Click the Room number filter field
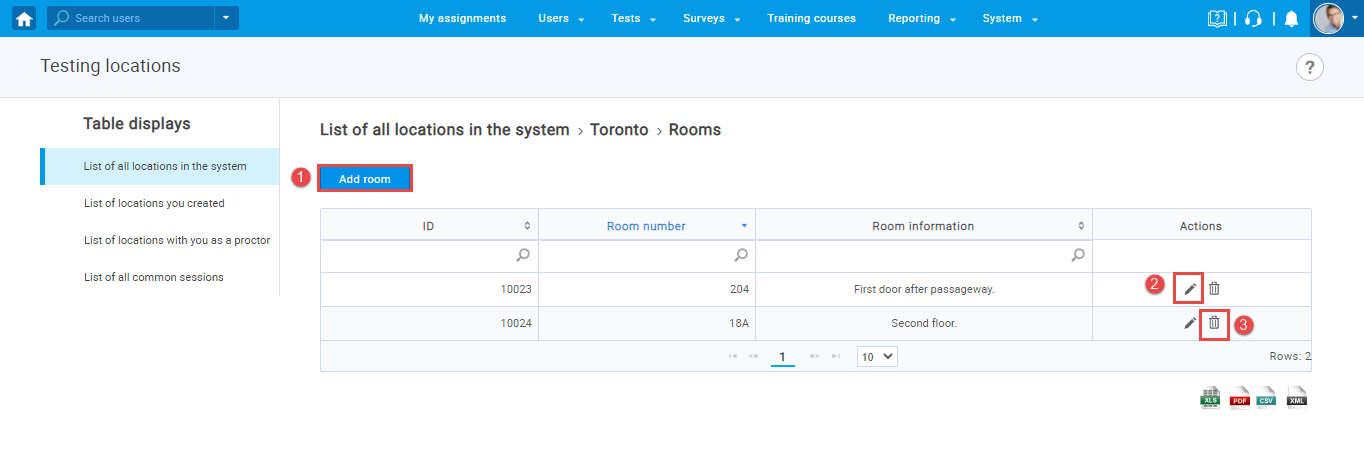 (x=638, y=255)
